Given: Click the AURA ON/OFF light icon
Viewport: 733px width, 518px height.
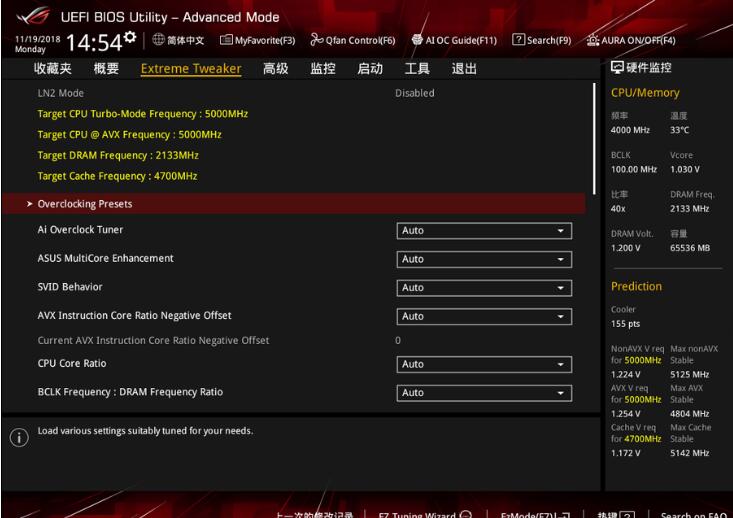Looking at the screenshot, I should (x=593, y=40).
